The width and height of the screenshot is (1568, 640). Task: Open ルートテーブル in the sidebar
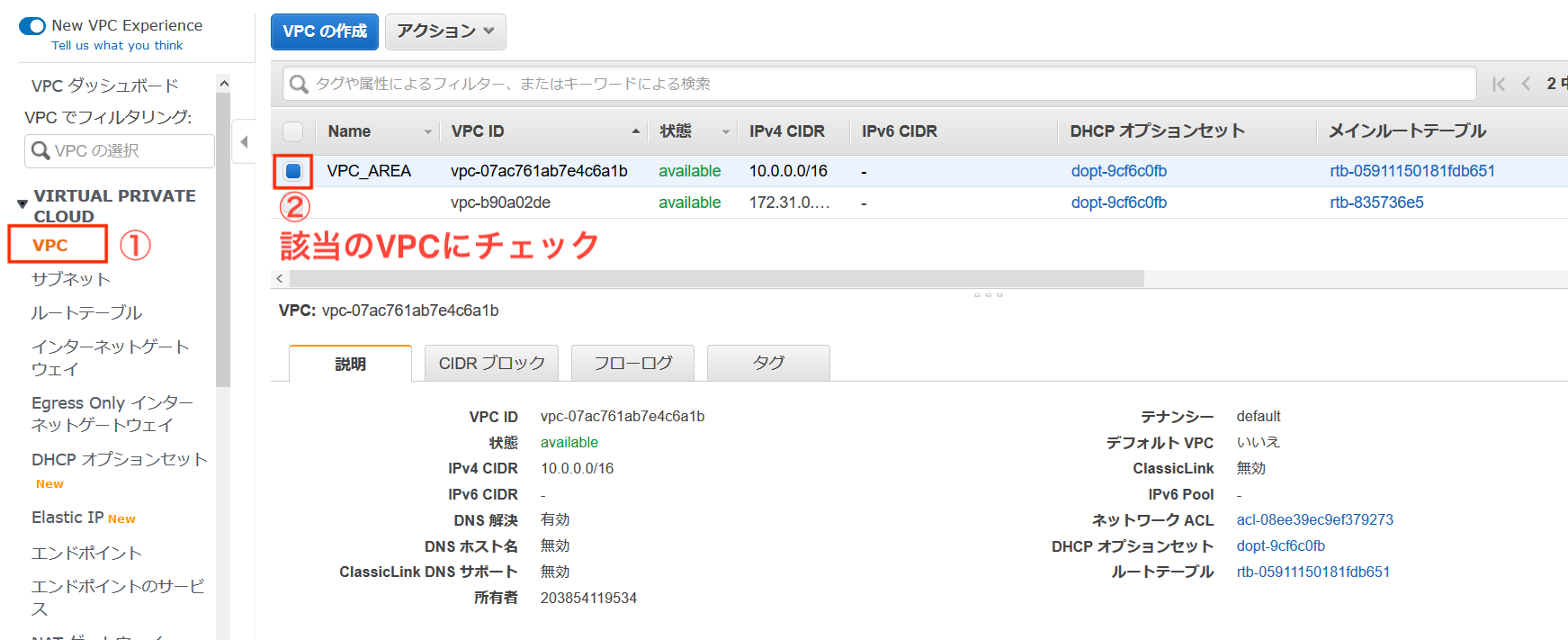(x=87, y=312)
